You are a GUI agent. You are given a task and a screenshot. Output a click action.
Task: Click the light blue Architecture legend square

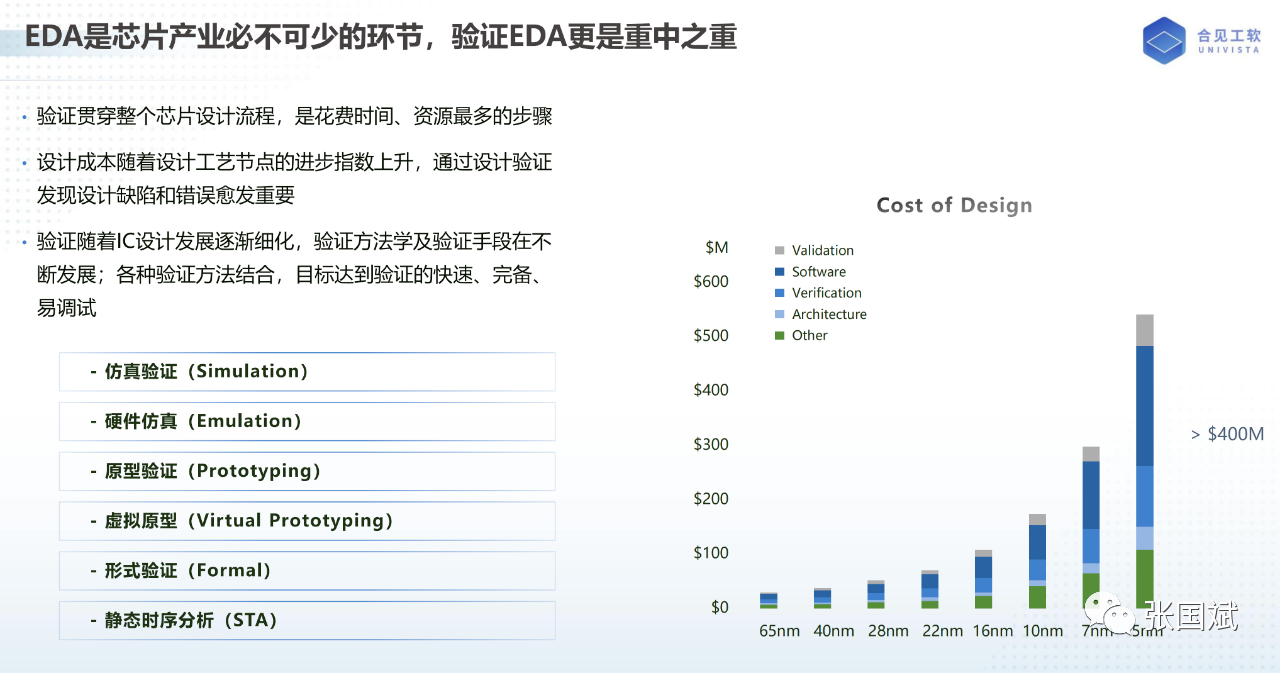click(x=779, y=314)
